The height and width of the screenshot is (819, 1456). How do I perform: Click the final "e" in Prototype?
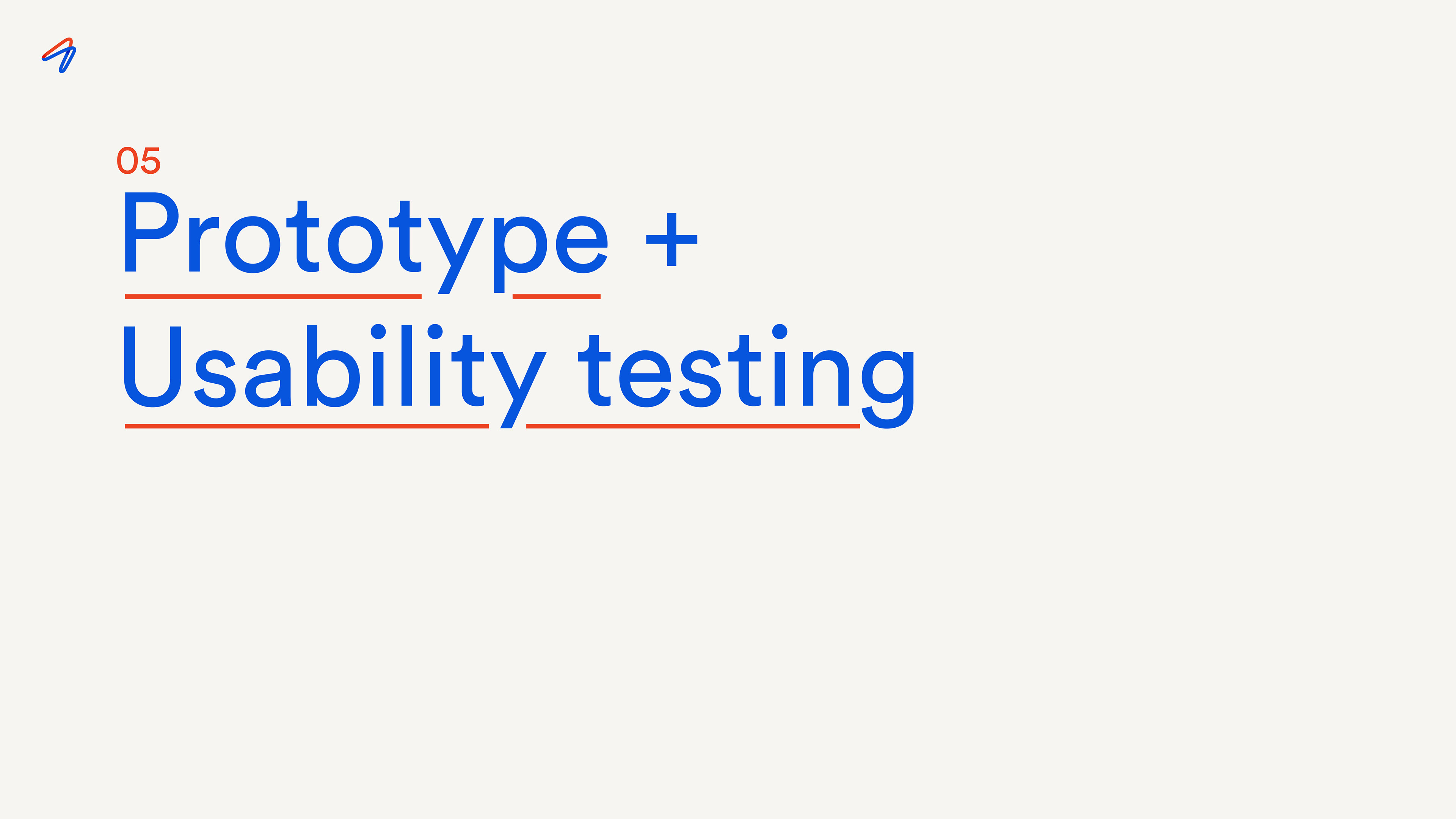tap(582, 245)
